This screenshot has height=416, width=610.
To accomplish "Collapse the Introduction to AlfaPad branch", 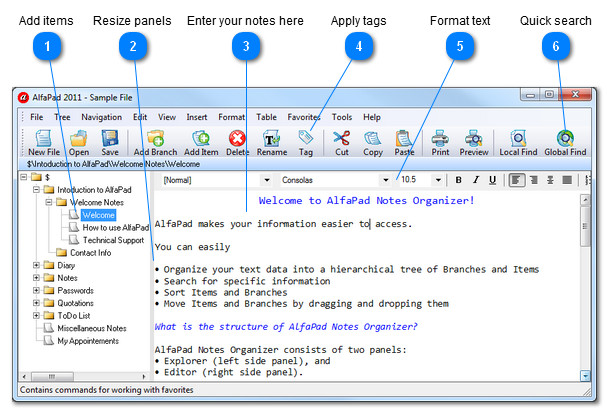I will (37, 190).
